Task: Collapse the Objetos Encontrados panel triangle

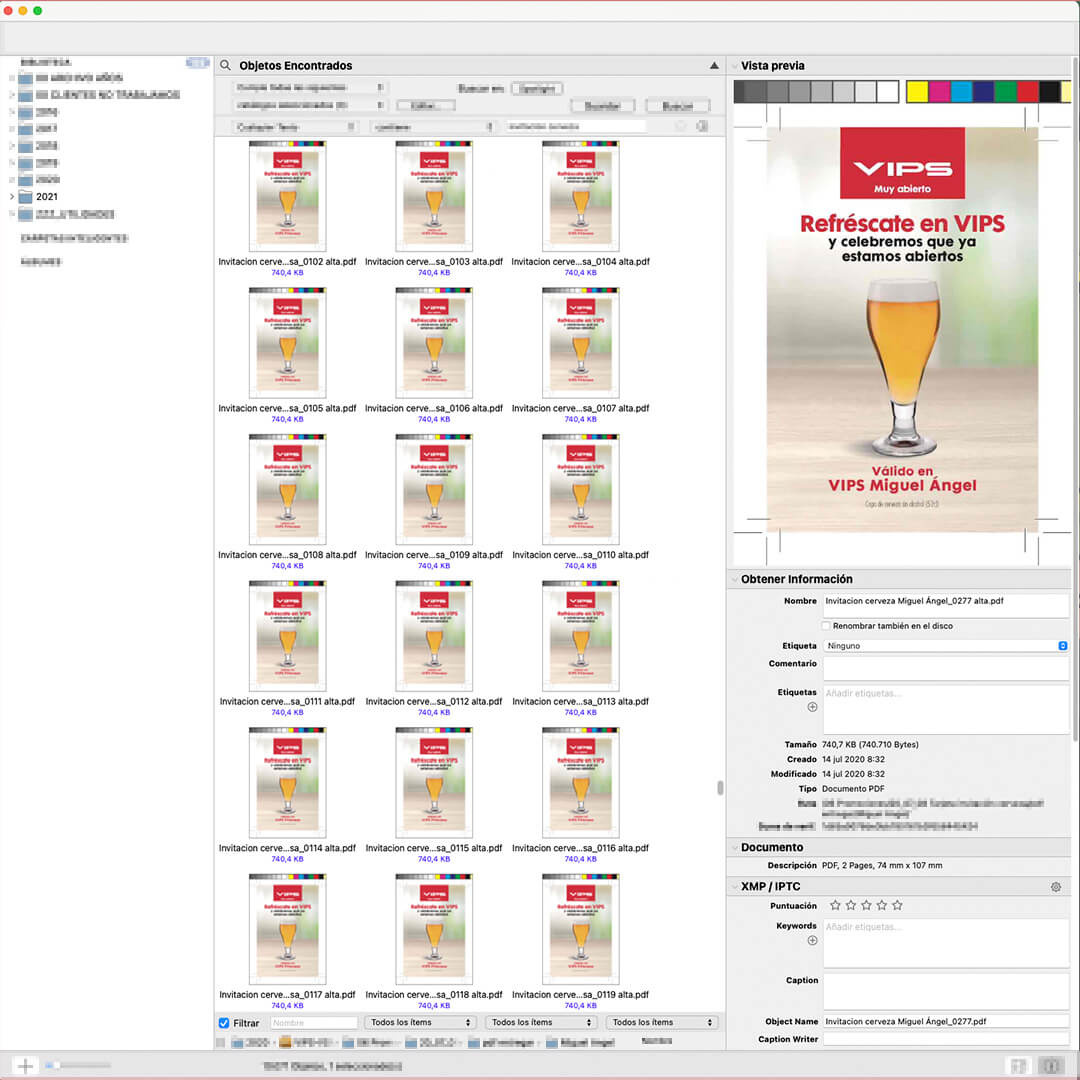Action: (714, 65)
